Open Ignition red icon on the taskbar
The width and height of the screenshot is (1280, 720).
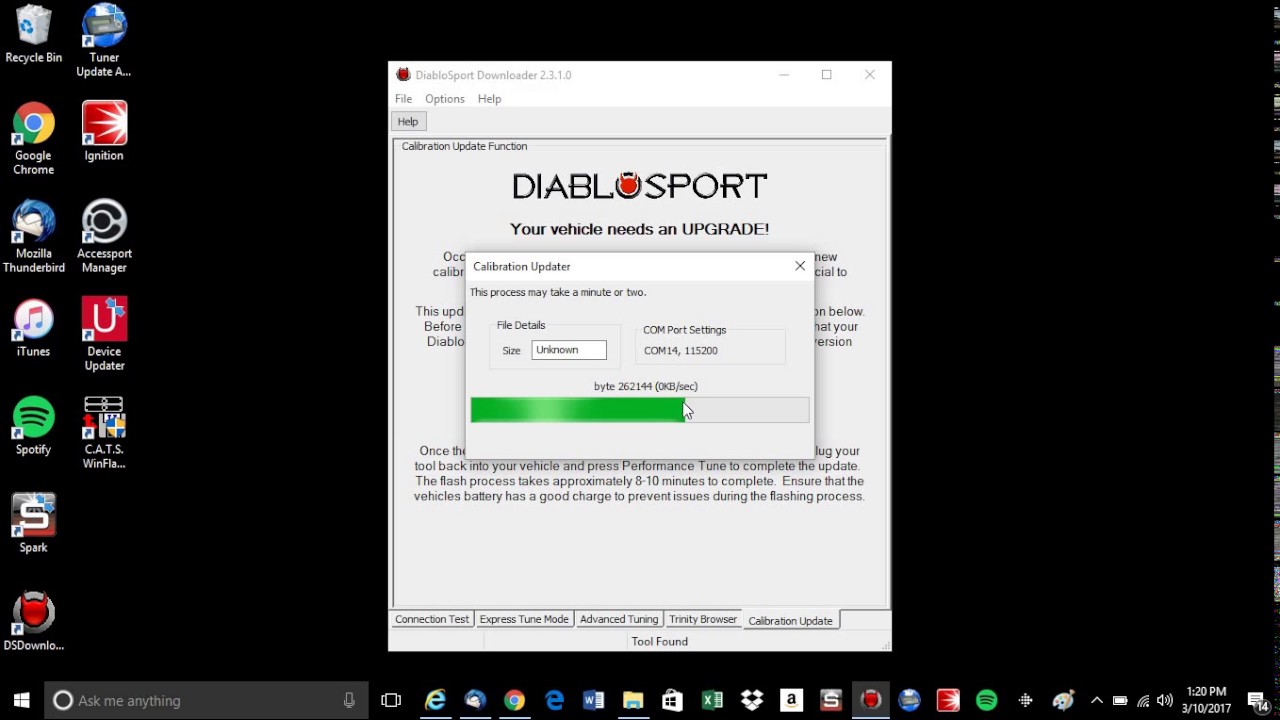tap(948, 700)
